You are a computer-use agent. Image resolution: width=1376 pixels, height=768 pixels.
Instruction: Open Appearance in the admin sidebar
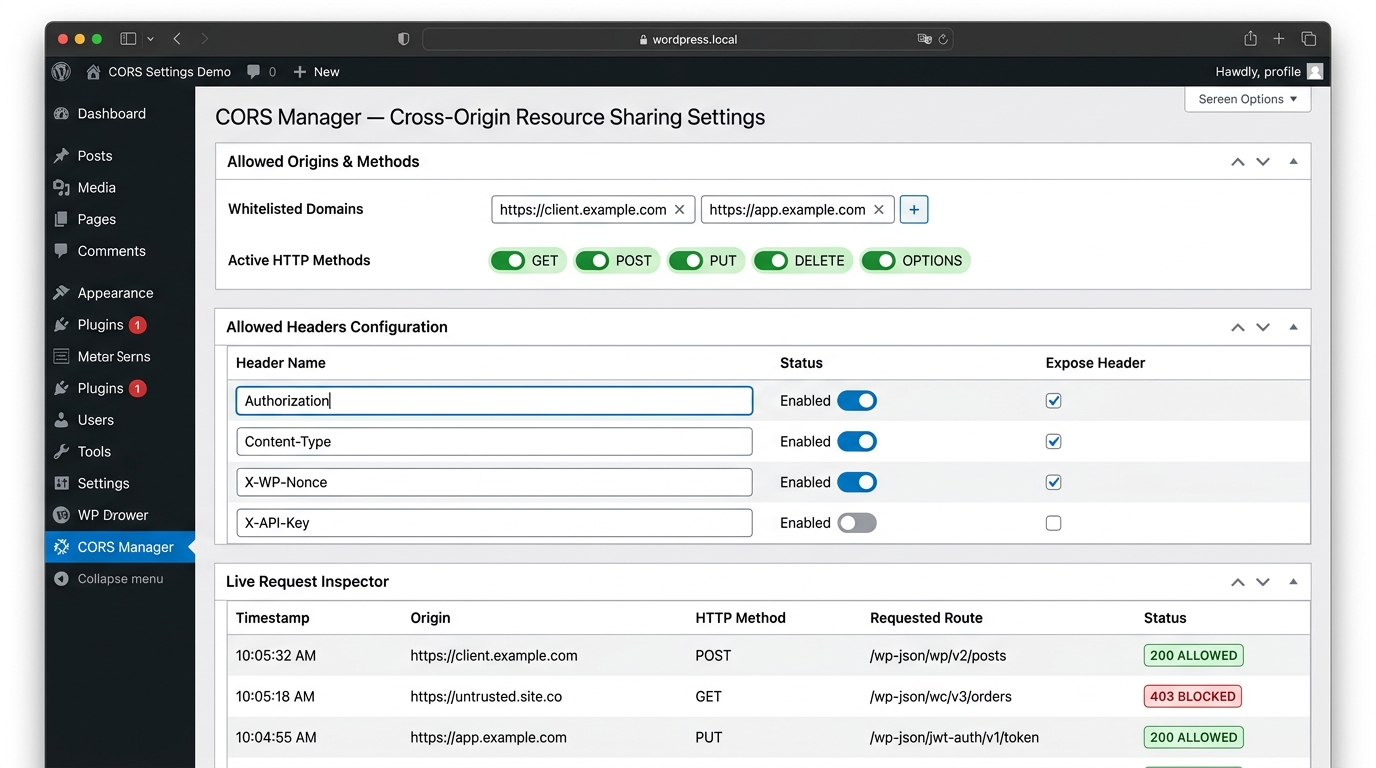[115, 293]
